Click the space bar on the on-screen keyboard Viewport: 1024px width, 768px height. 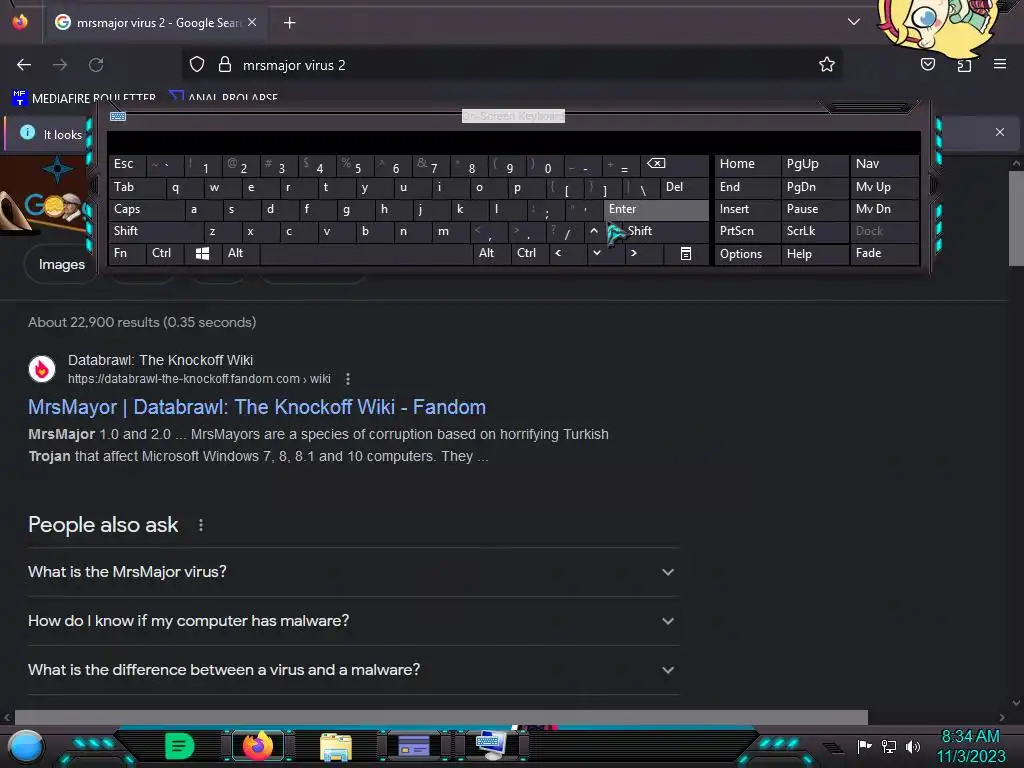[366, 253]
